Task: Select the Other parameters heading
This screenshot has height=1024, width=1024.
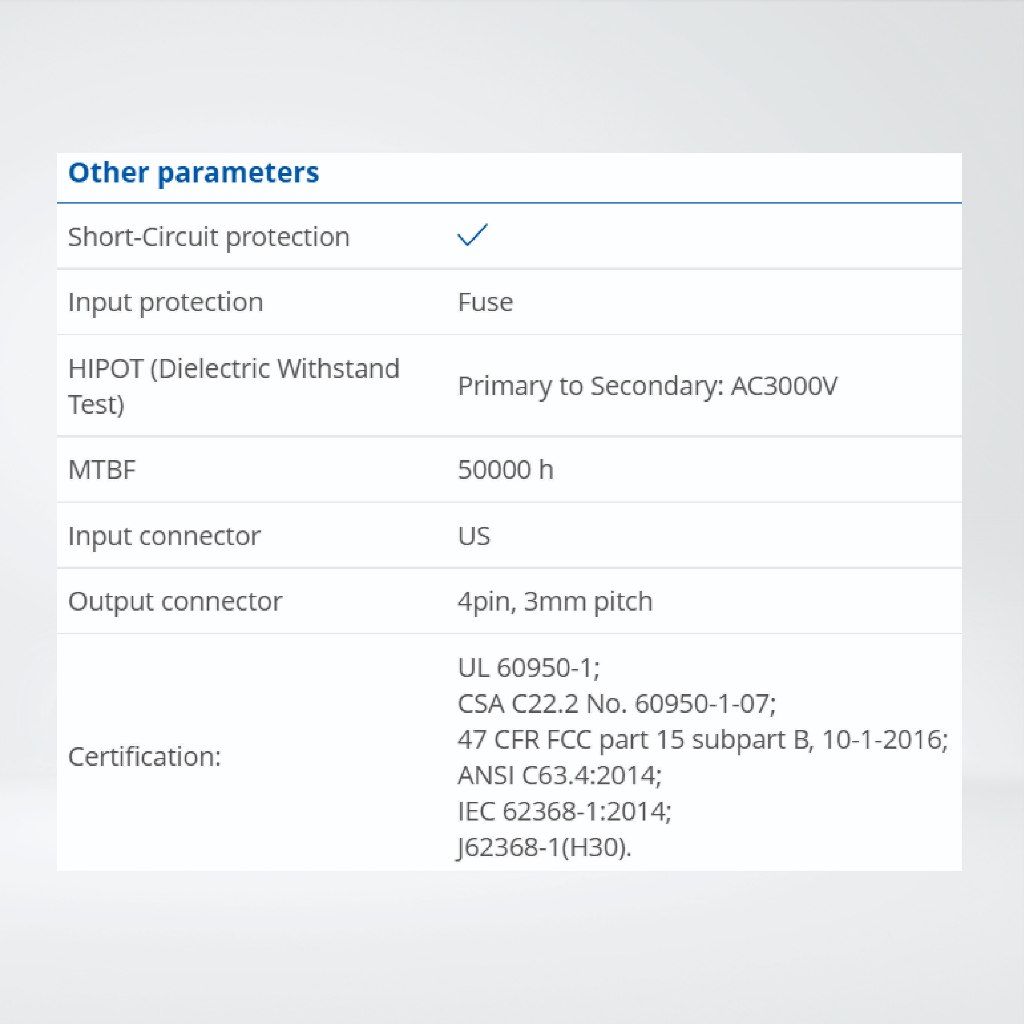Action: 193,173
